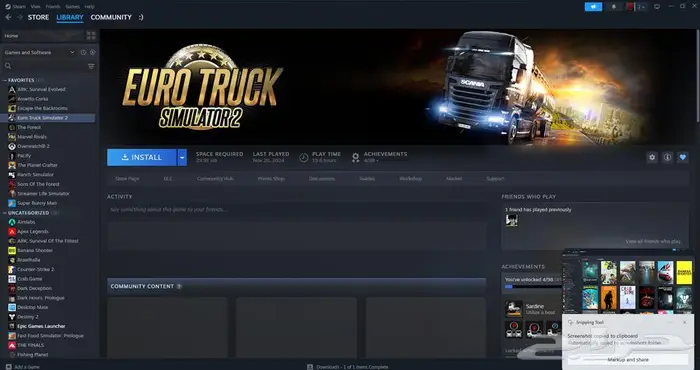The width and height of the screenshot is (700, 370).
Task: Toggle recent activity sort clock icon
Action: coord(83,52)
